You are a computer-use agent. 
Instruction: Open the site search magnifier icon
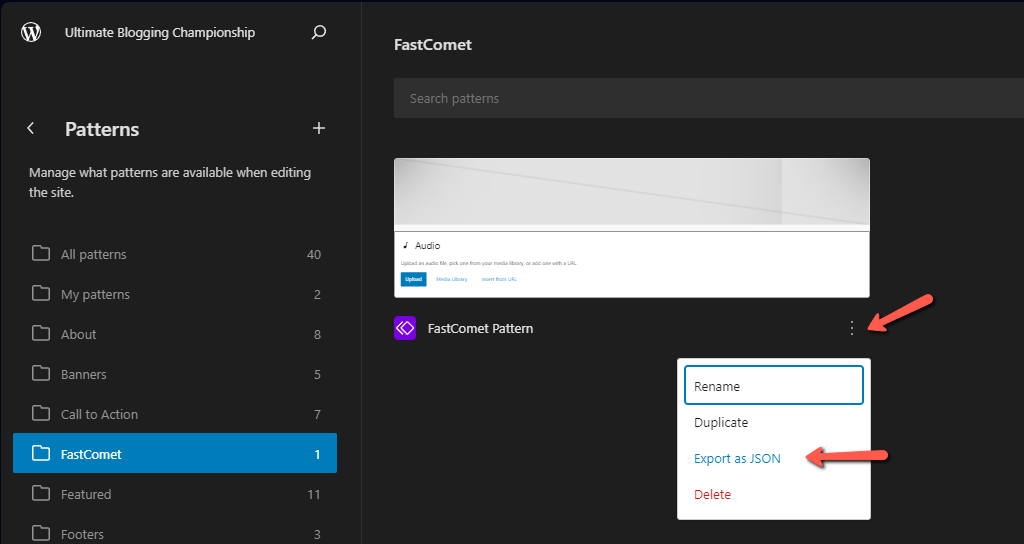319,32
